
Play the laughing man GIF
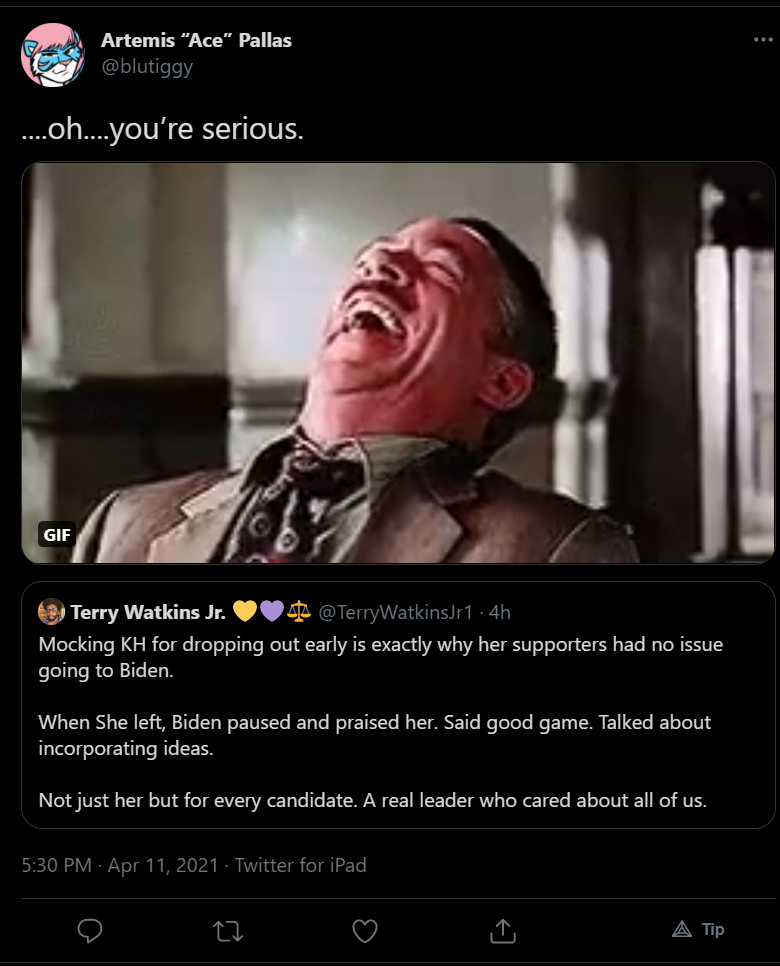pos(398,363)
